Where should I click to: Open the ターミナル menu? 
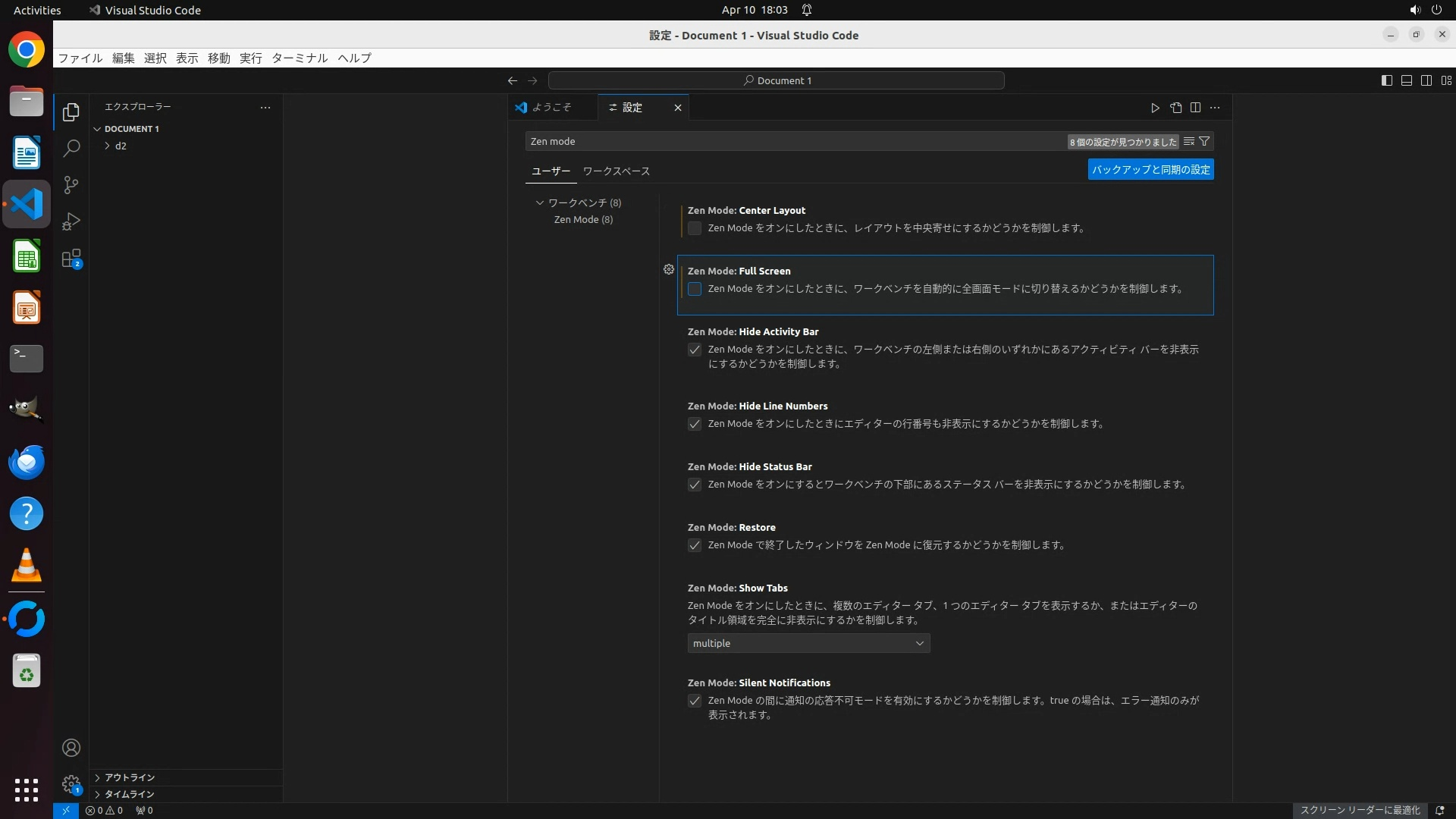(x=300, y=58)
